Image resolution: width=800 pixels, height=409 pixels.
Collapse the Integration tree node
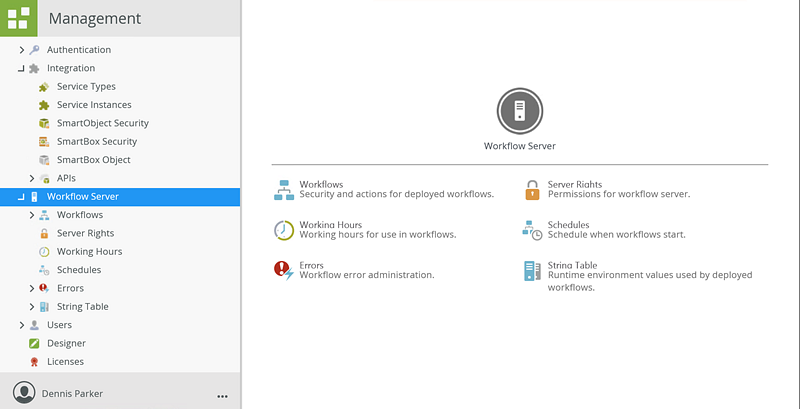click(22, 69)
